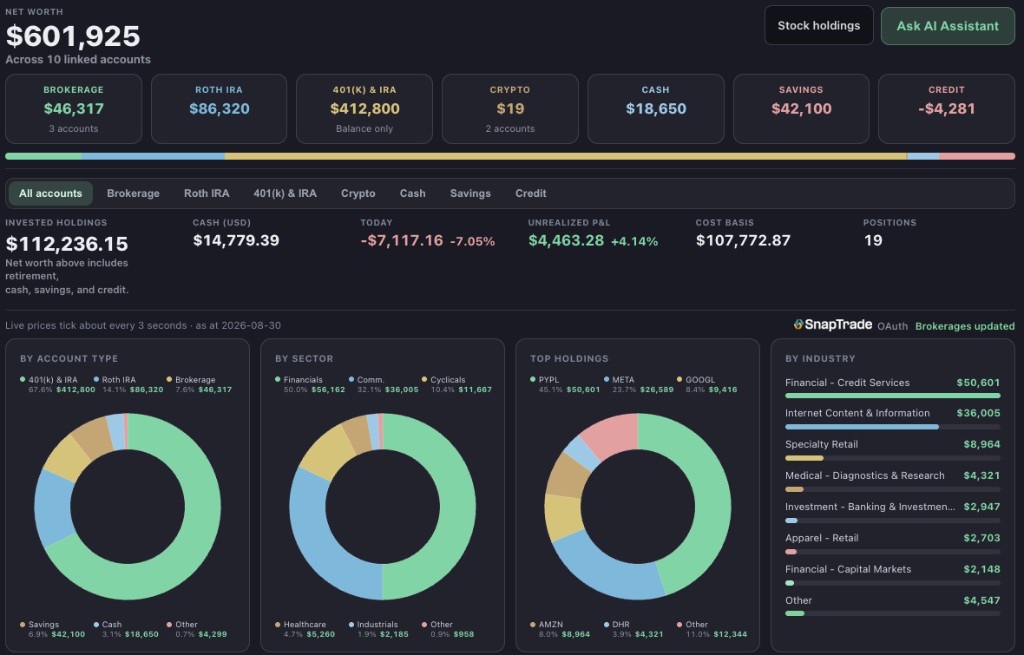
Task: Go to the Savings tab
Action: (x=470, y=193)
